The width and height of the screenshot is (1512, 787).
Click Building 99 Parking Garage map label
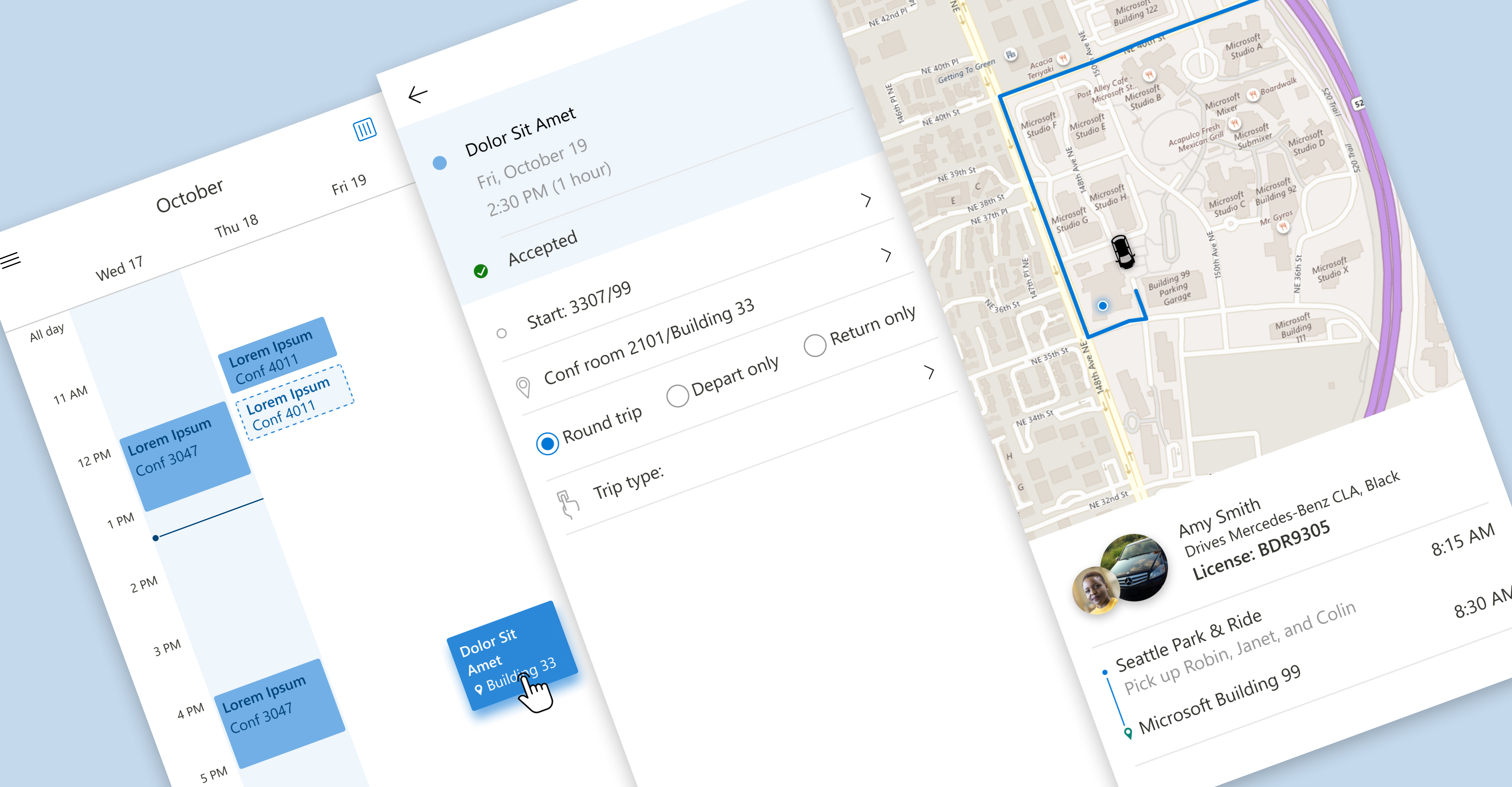[x=1170, y=288]
